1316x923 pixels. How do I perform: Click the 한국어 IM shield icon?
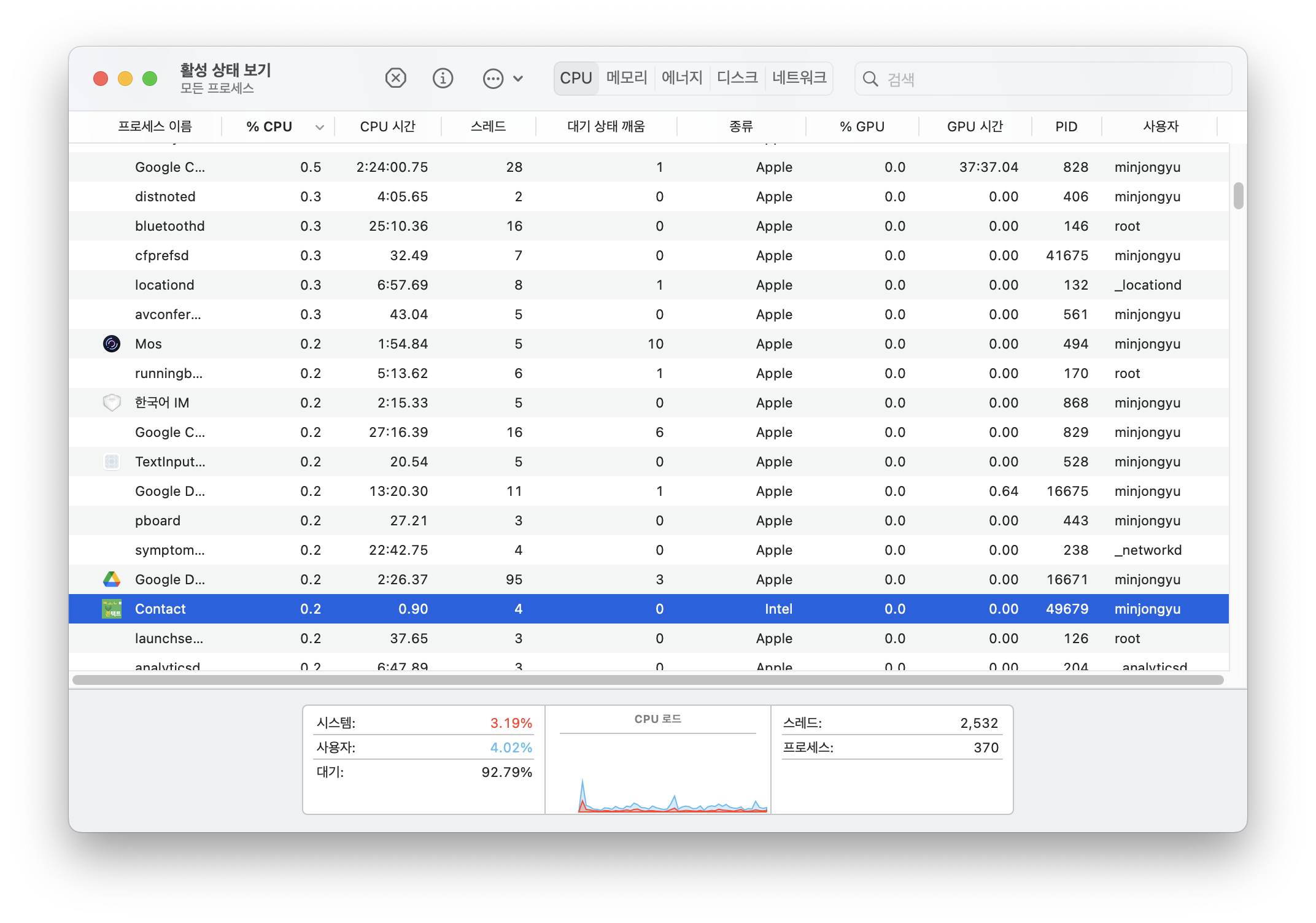pyautogui.click(x=112, y=403)
